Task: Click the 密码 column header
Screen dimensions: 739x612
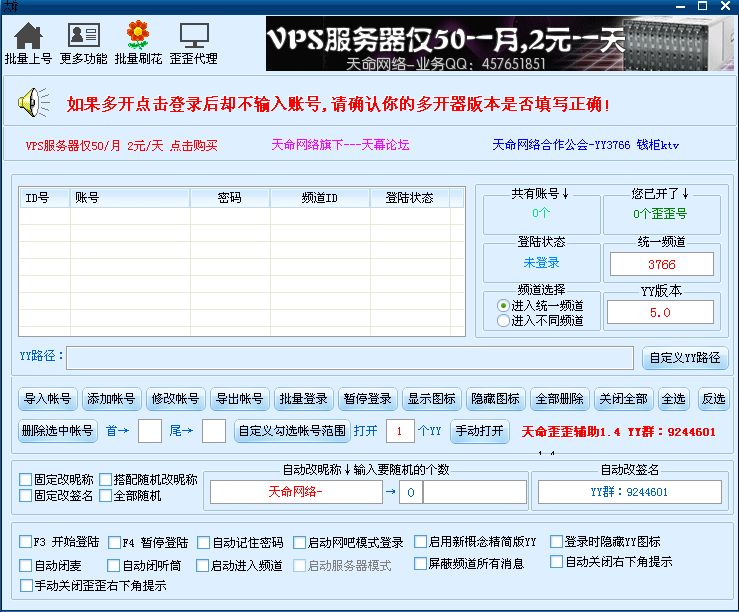Action: tap(230, 198)
